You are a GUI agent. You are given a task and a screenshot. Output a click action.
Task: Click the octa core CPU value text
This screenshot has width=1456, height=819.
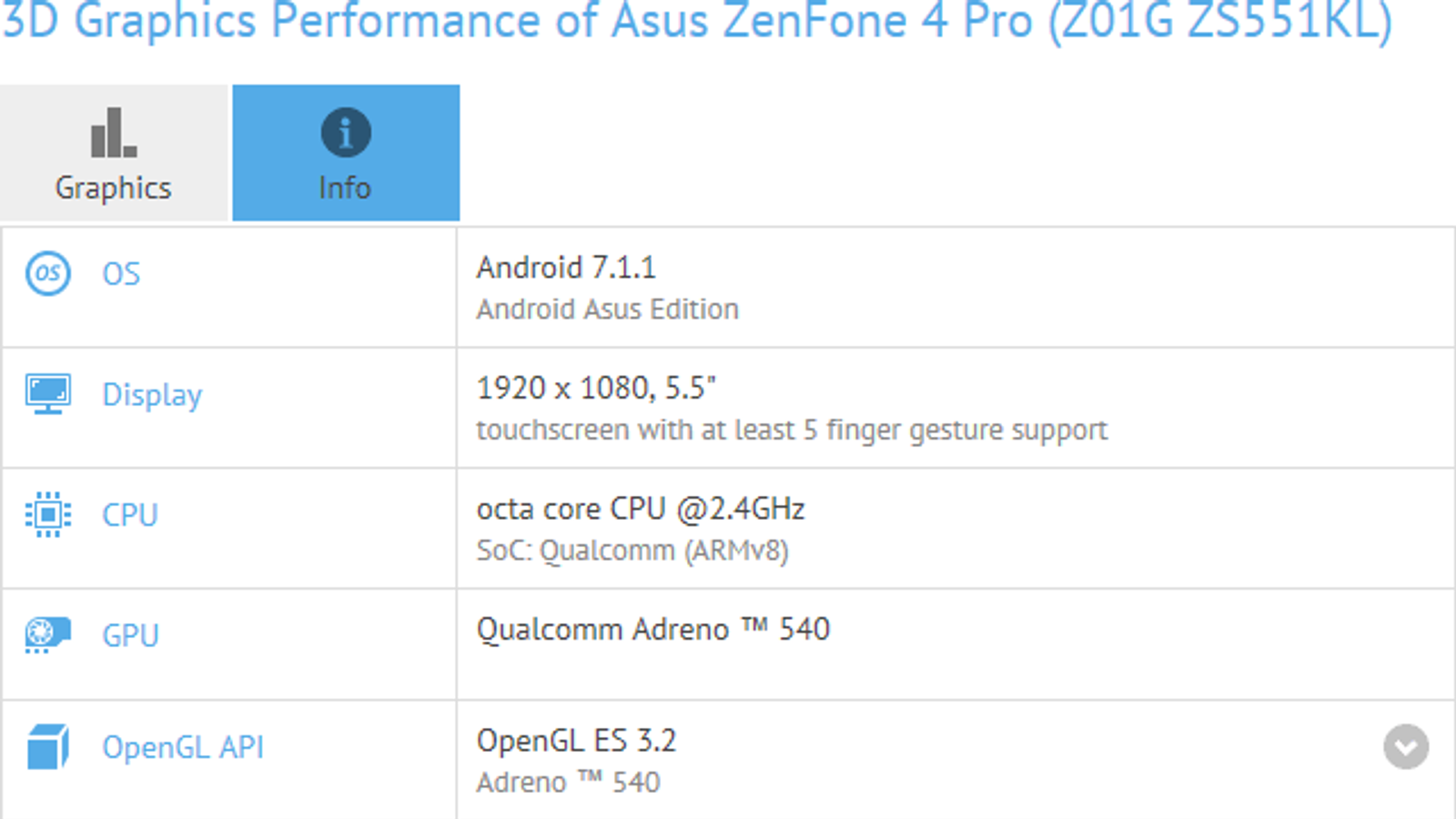click(641, 509)
